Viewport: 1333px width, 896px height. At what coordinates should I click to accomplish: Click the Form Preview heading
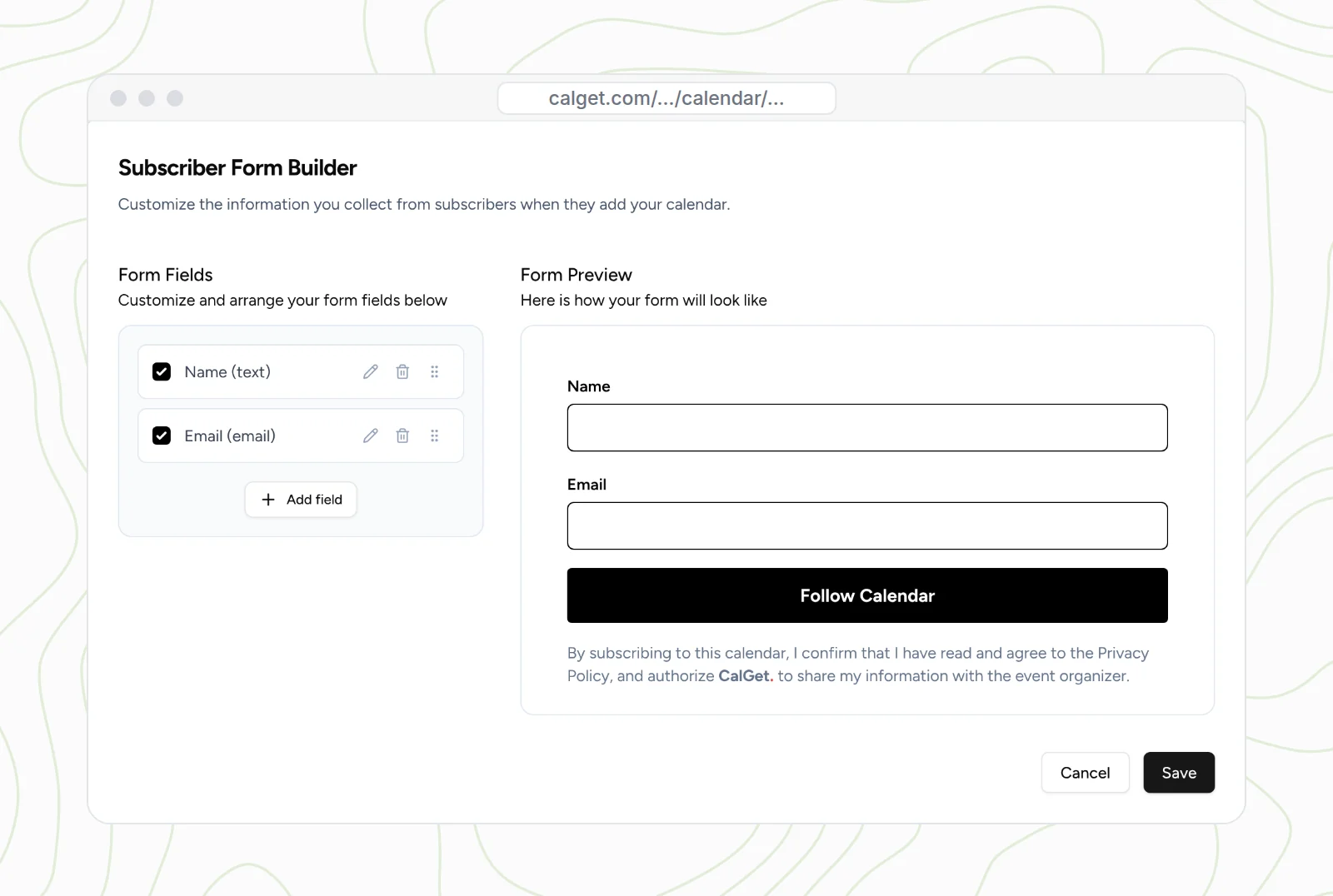(577, 275)
